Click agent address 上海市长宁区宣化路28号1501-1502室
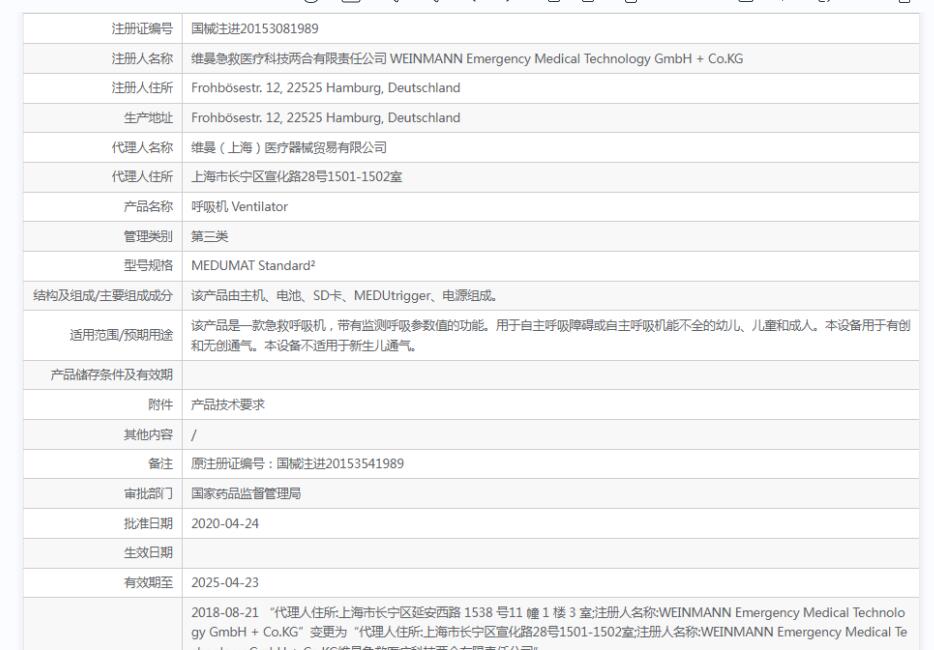934x650 pixels. point(297,177)
